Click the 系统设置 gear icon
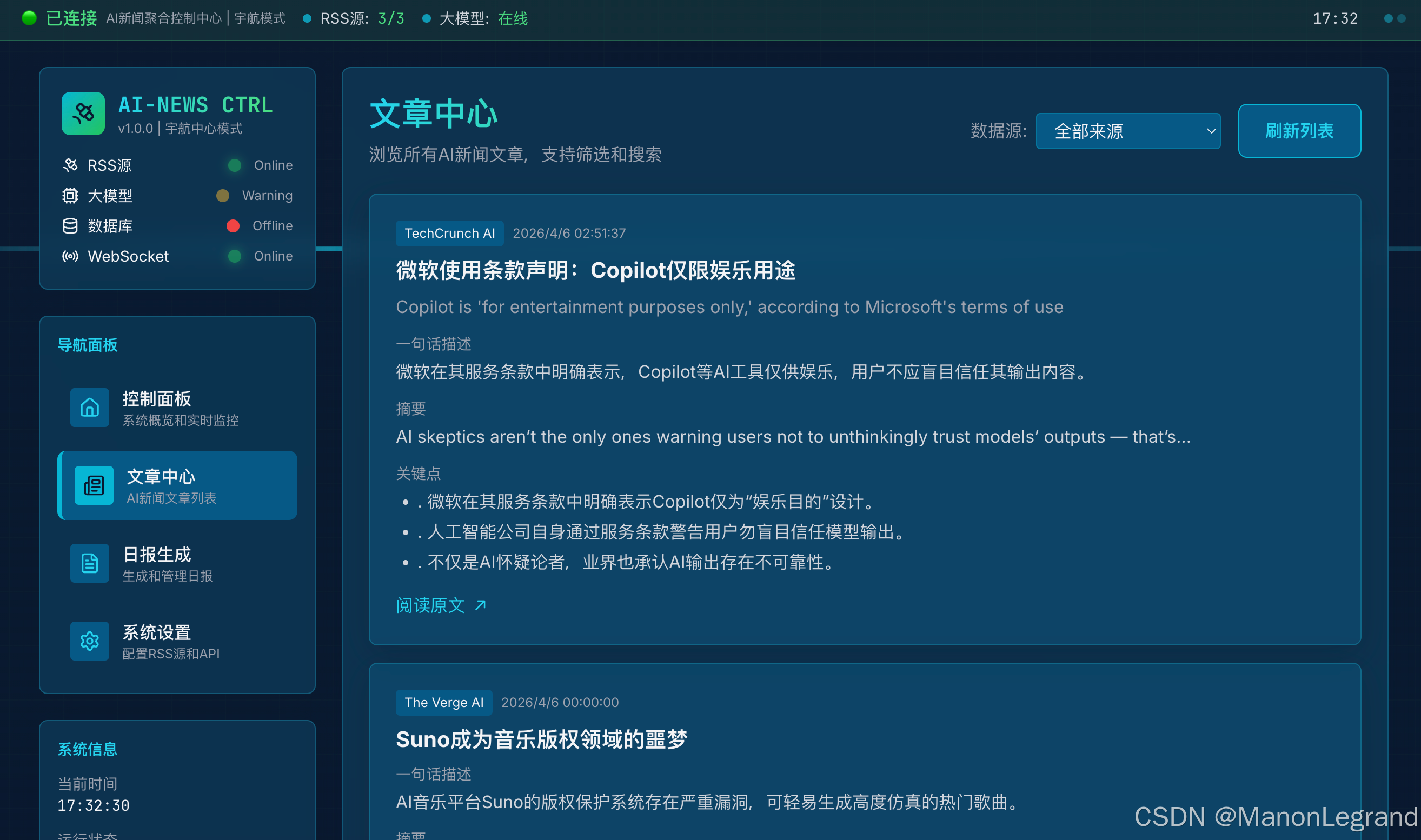 click(89, 641)
